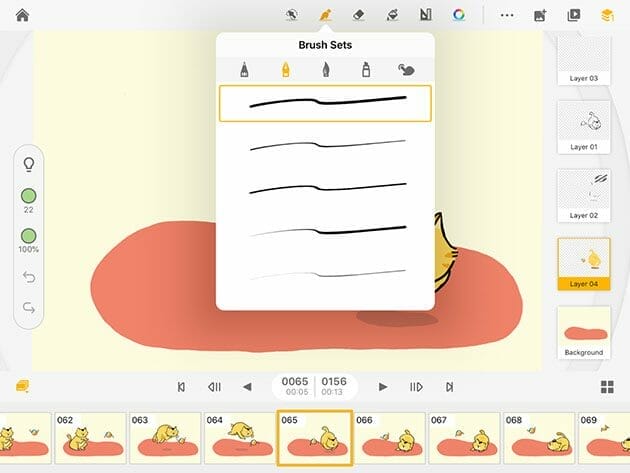The width and height of the screenshot is (630, 473).
Task: Switch to the smudge brush set tab
Action: click(x=406, y=70)
